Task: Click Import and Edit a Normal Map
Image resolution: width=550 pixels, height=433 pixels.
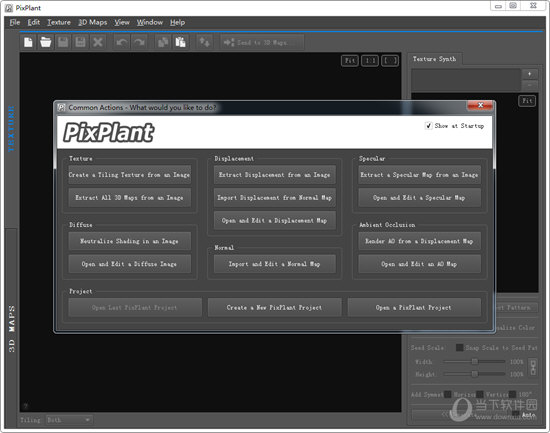Action: coord(275,264)
